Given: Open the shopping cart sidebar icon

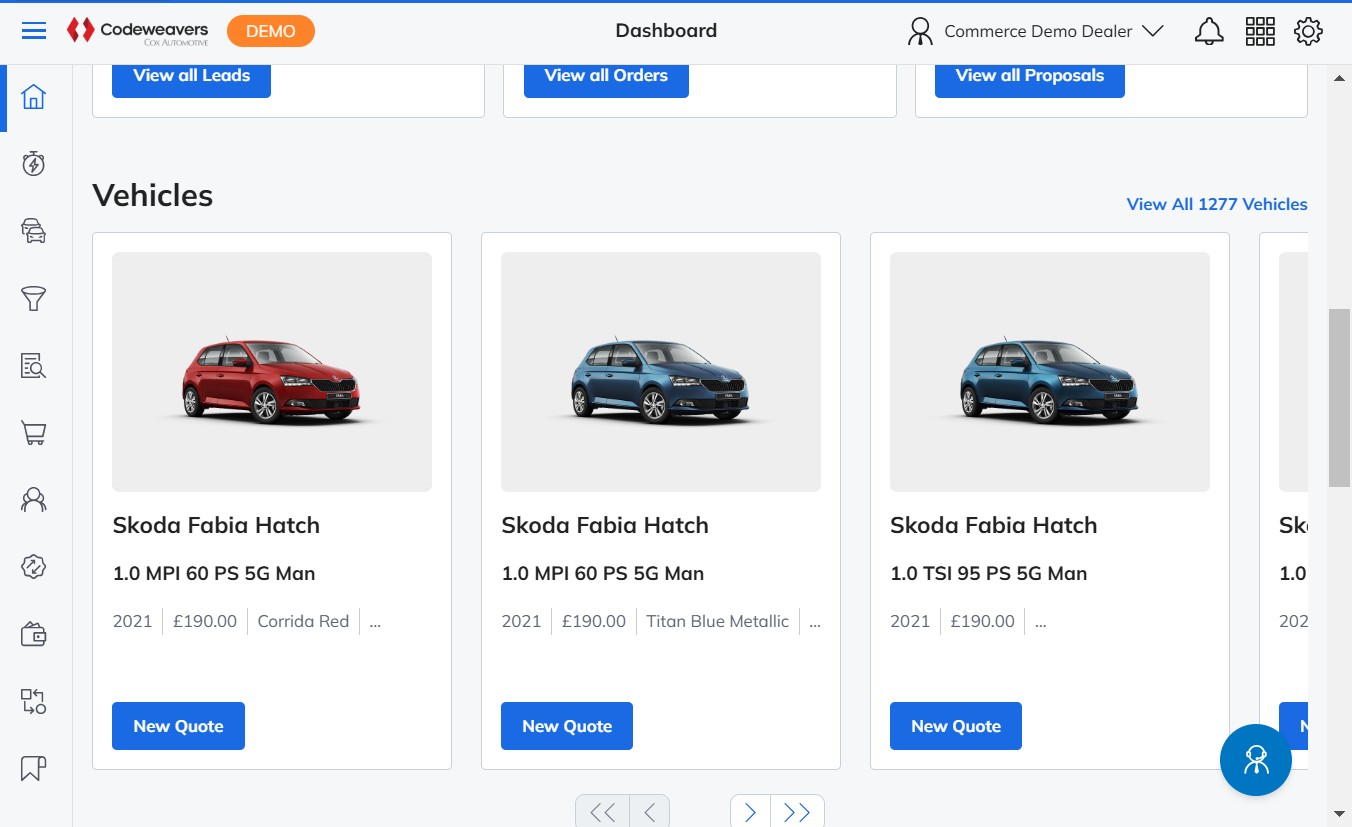Looking at the screenshot, I should (x=34, y=433).
